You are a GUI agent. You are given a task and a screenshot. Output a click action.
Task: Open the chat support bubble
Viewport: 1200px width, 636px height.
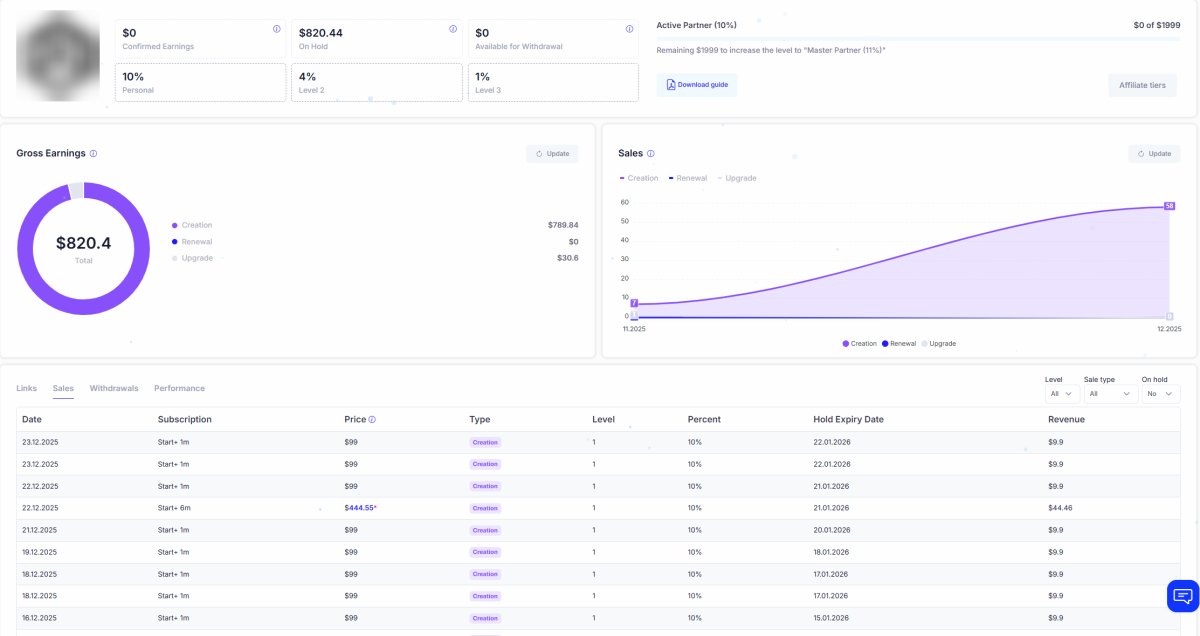click(1182, 595)
